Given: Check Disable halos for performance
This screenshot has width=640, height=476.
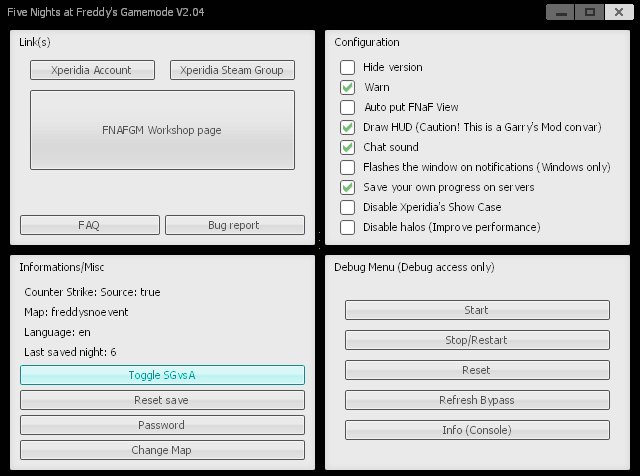Looking at the screenshot, I should coord(347,227).
